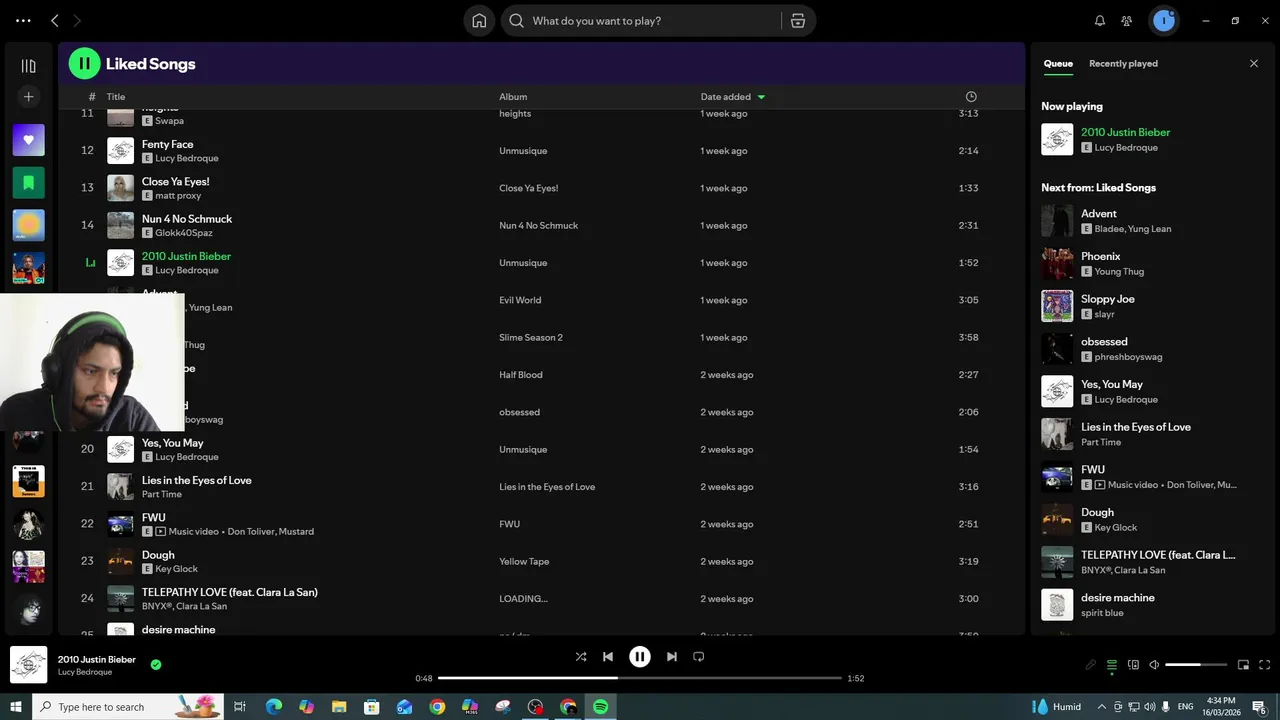
Task: Open Windows notification center
Action: (1260, 707)
